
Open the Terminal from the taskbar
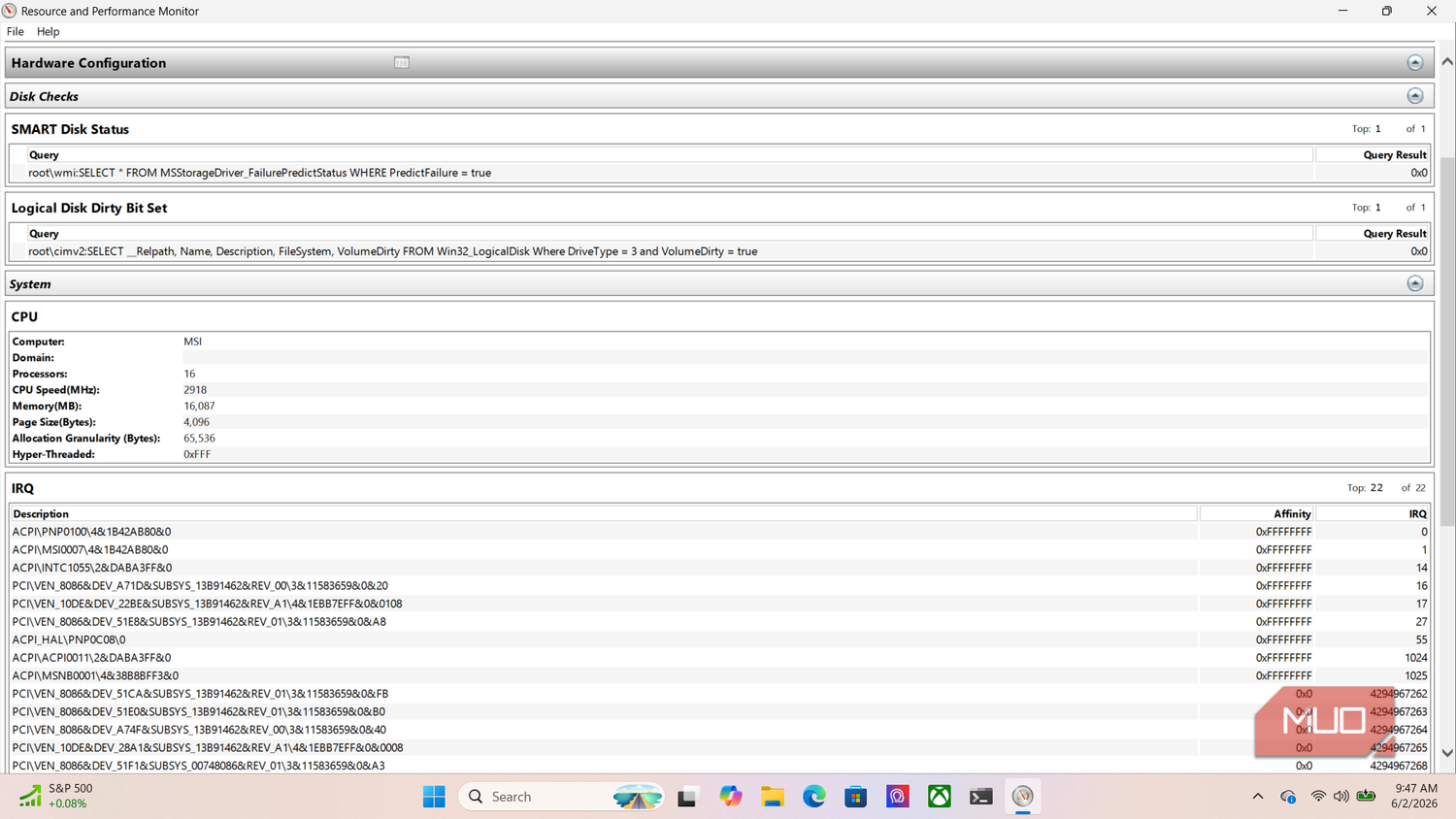pos(981,797)
